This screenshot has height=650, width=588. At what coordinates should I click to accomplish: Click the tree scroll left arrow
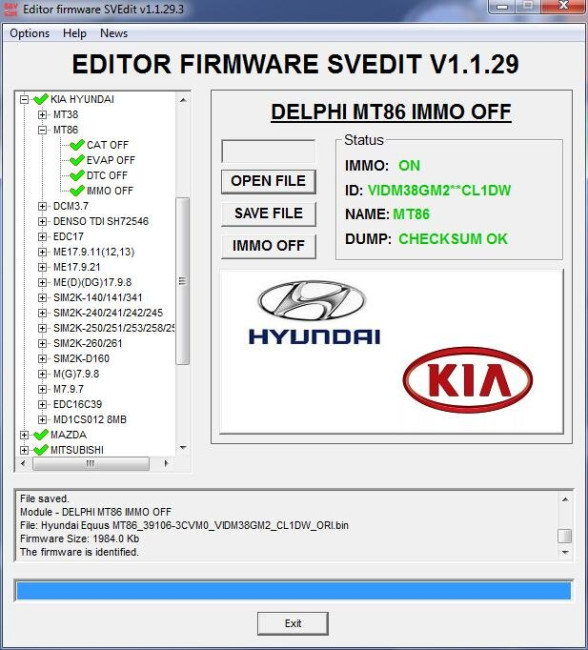pyautogui.click(x=23, y=463)
